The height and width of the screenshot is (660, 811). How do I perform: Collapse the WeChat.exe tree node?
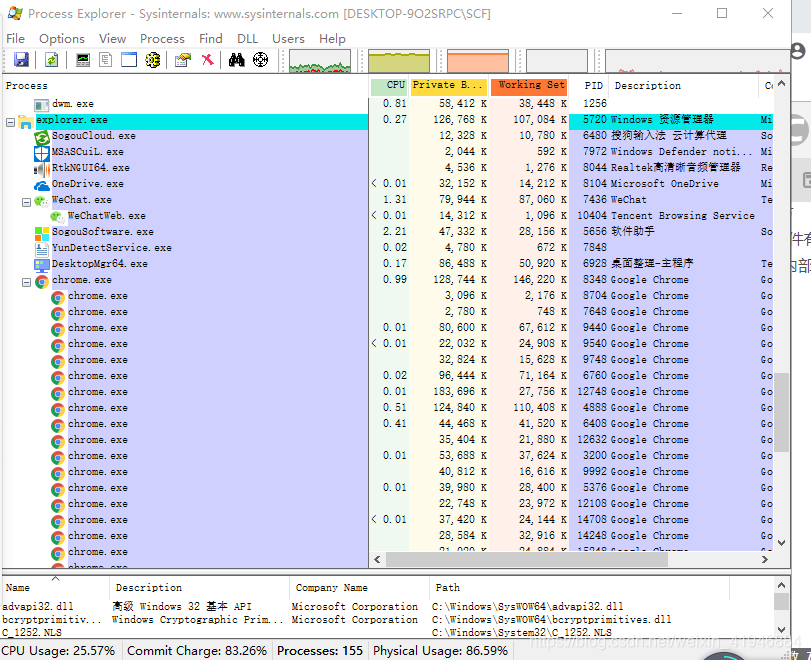click(26, 203)
